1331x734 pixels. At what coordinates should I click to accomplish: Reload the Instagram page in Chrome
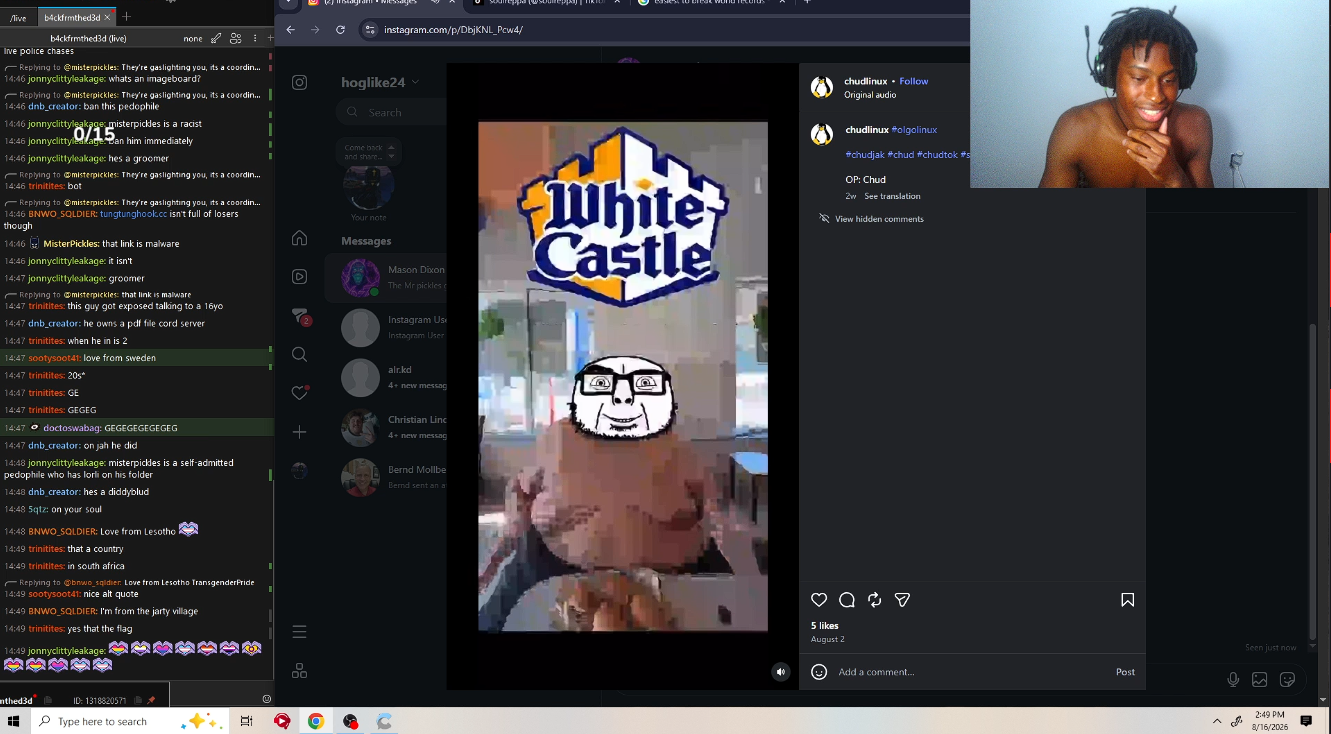340,30
